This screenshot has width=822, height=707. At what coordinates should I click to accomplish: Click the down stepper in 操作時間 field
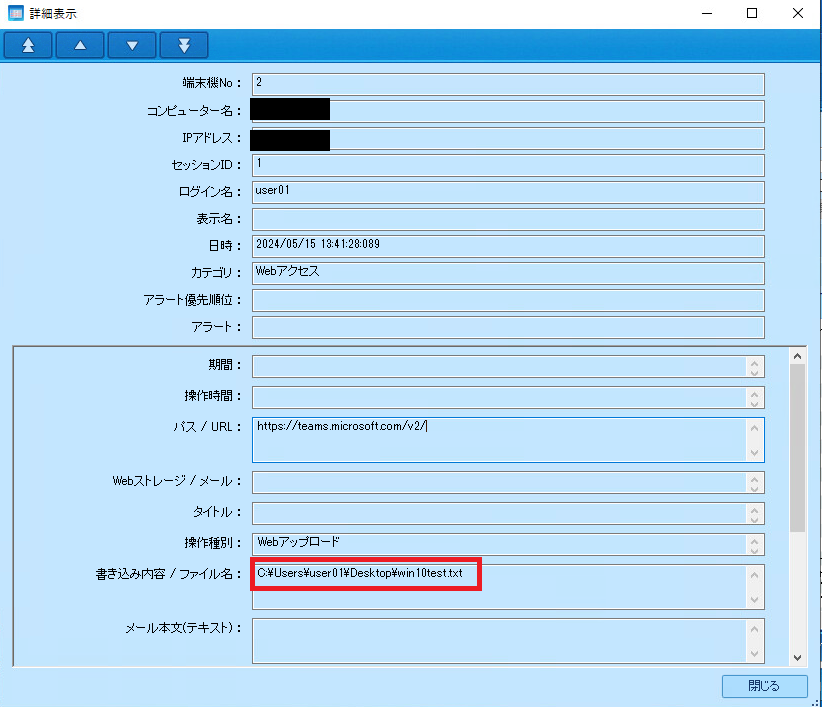point(755,402)
